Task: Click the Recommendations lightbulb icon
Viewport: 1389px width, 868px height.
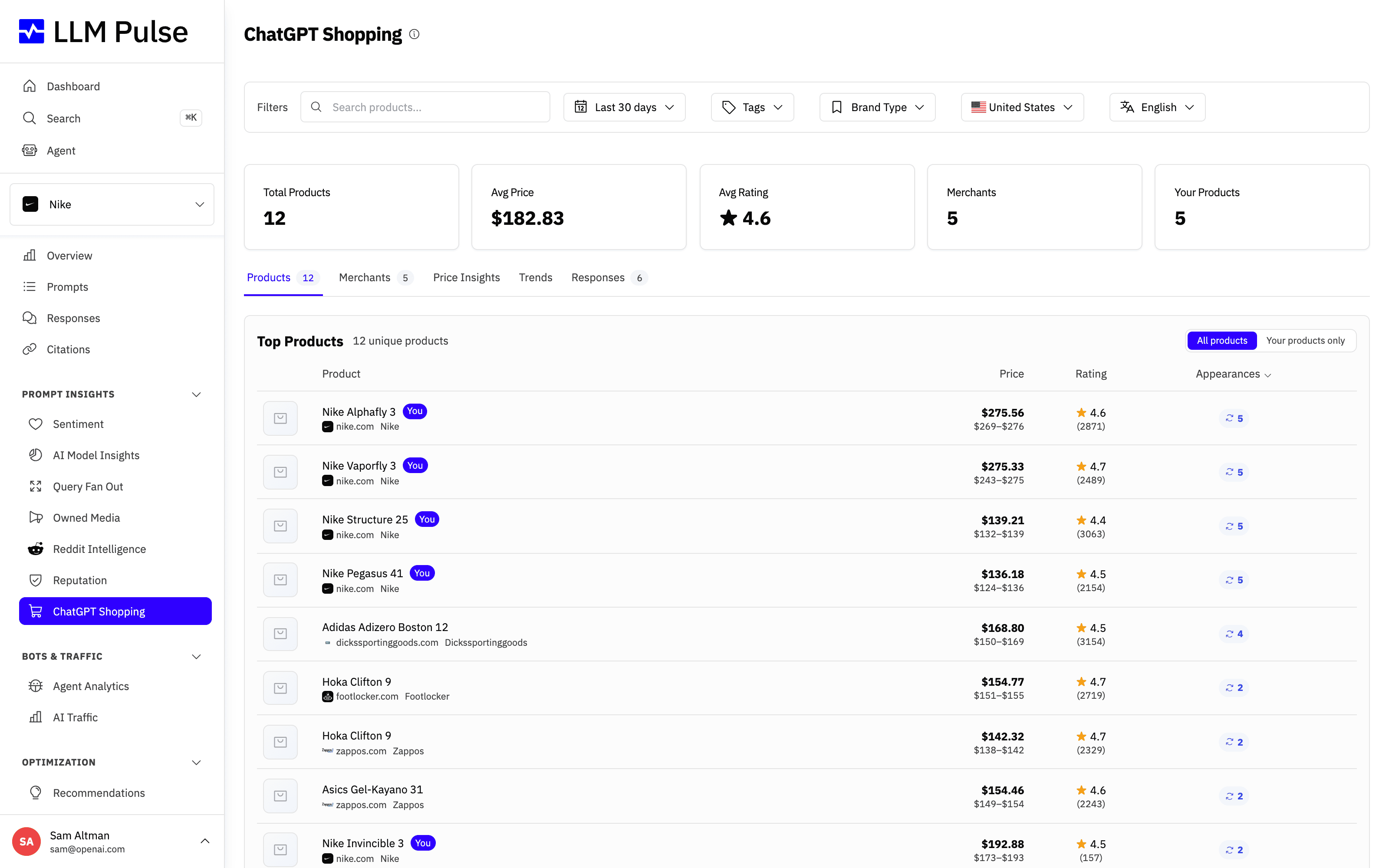Action: tap(36, 793)
